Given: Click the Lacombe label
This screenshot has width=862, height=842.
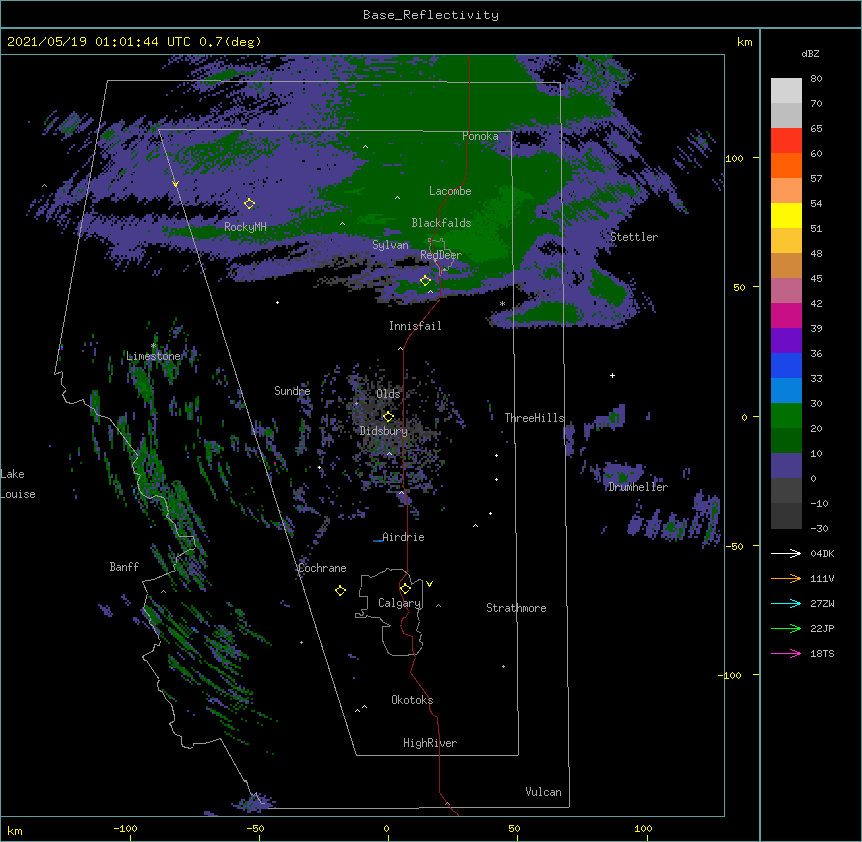Looking at the screenshot, I should coord(450,191).
